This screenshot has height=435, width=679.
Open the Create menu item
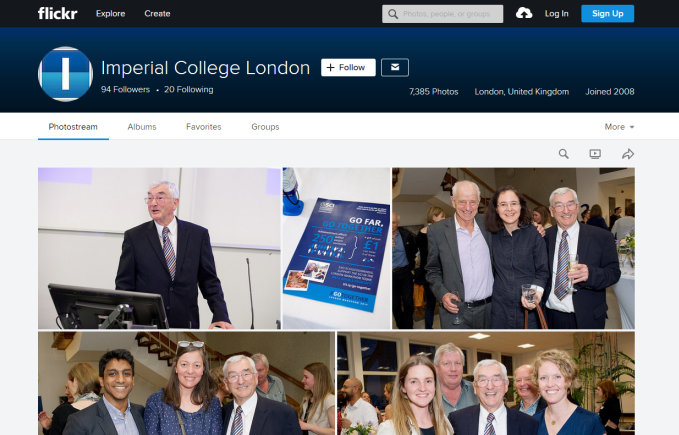(x=157, y=14)
